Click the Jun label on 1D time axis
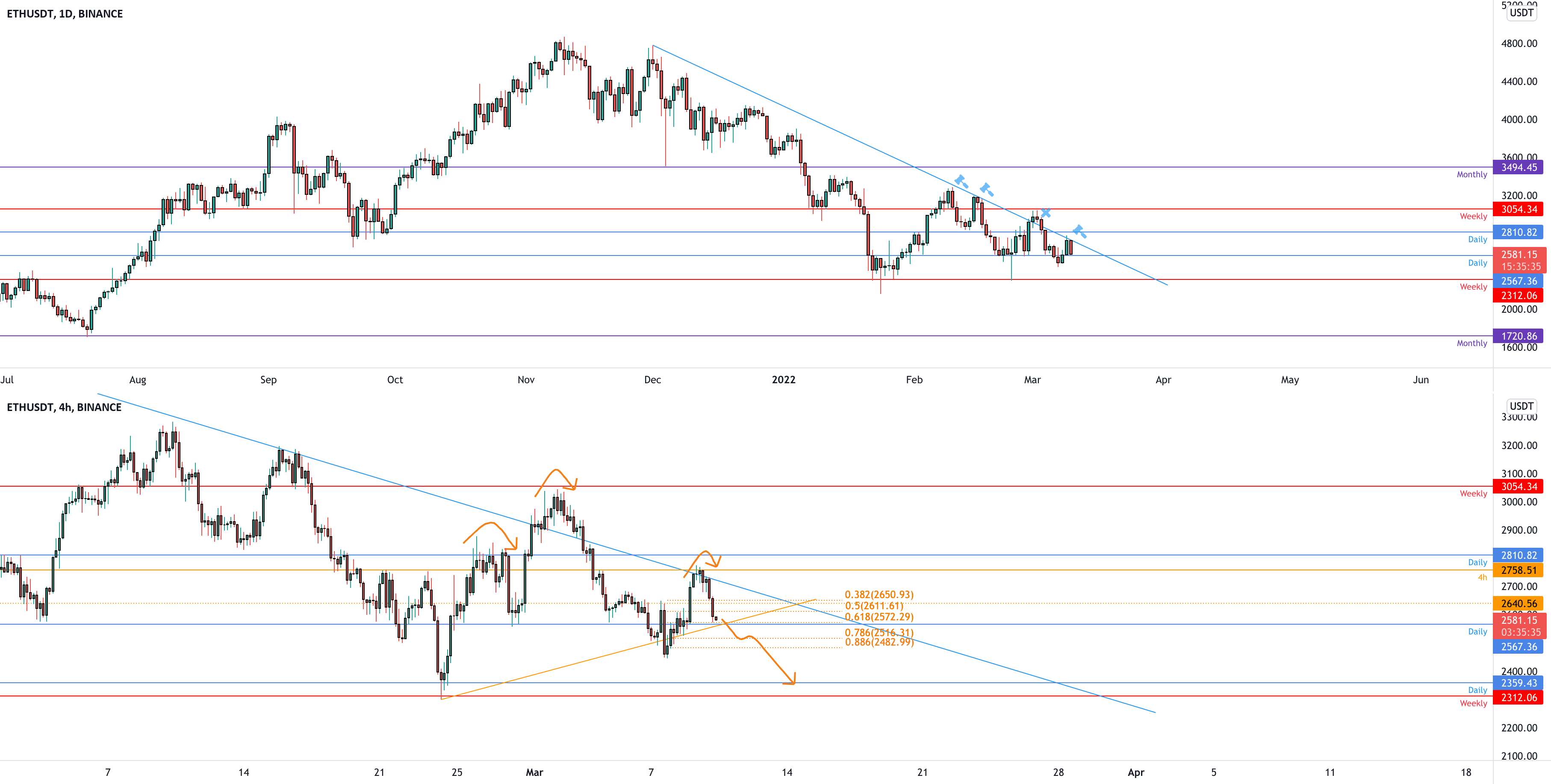Viewport: 1551px width, 784px height. 1421,380
